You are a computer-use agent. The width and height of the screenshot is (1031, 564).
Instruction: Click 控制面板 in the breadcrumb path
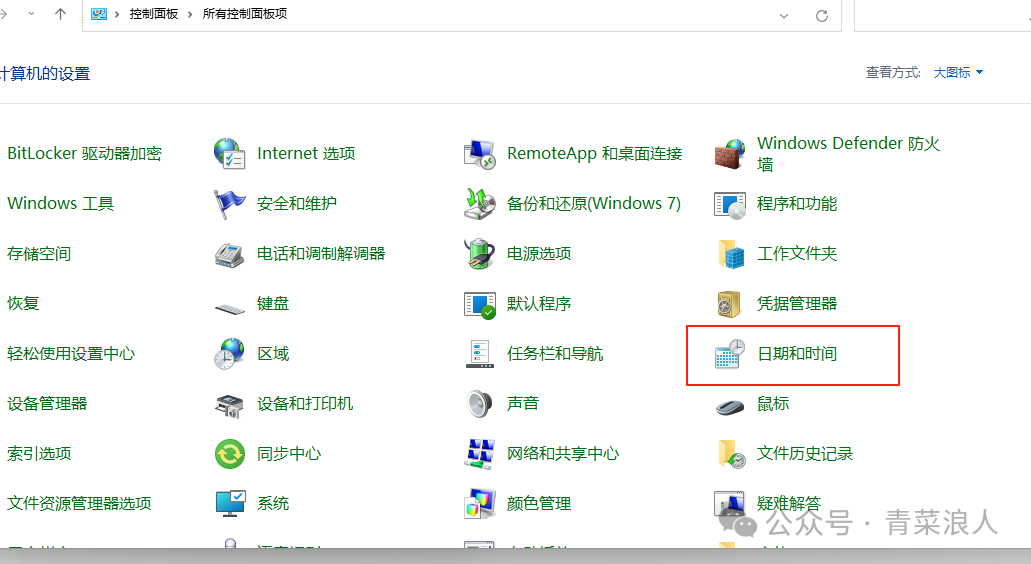coord(154,14)
